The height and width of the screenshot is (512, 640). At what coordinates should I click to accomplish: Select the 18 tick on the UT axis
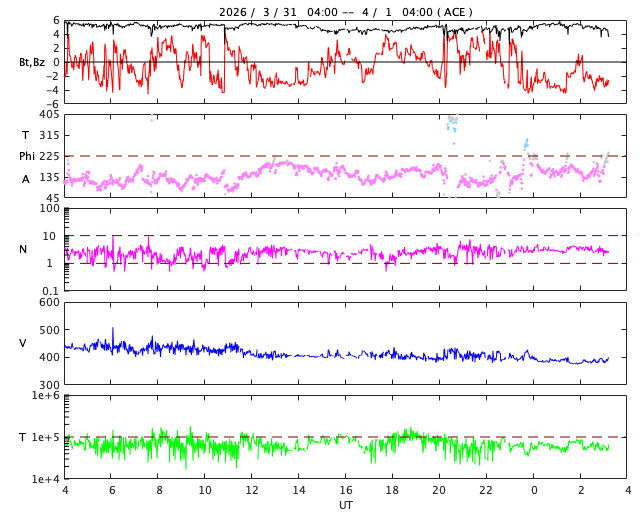point(393,491)
